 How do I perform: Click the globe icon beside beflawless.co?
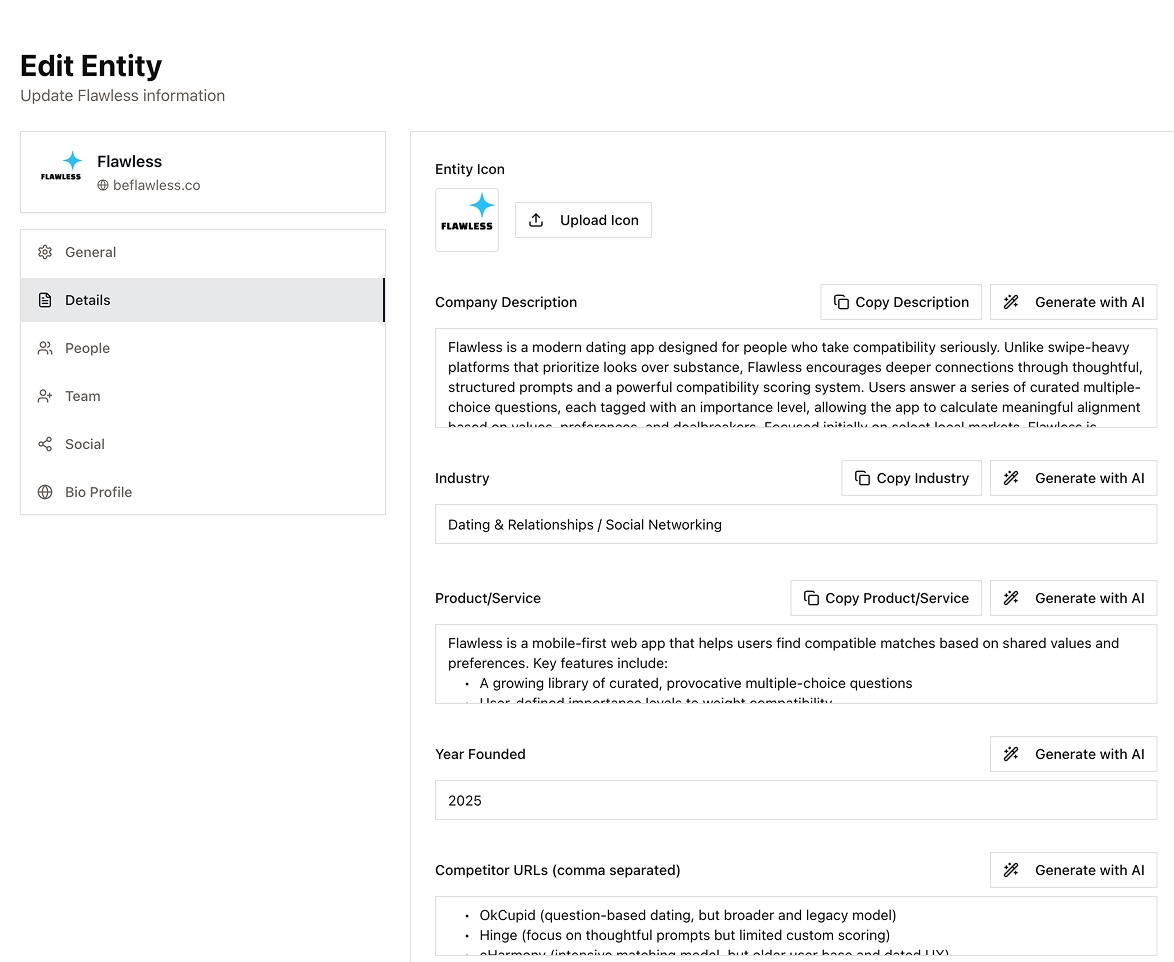point(103,185)
